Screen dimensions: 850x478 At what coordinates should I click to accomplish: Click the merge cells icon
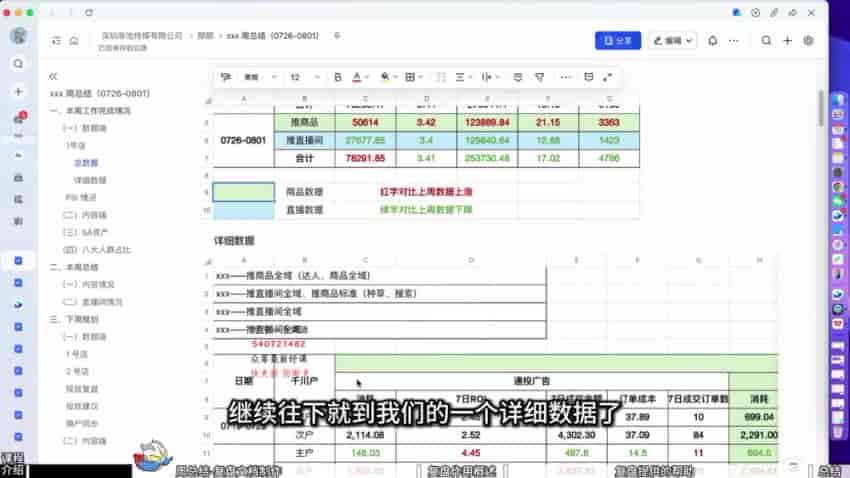click(441, 77)
